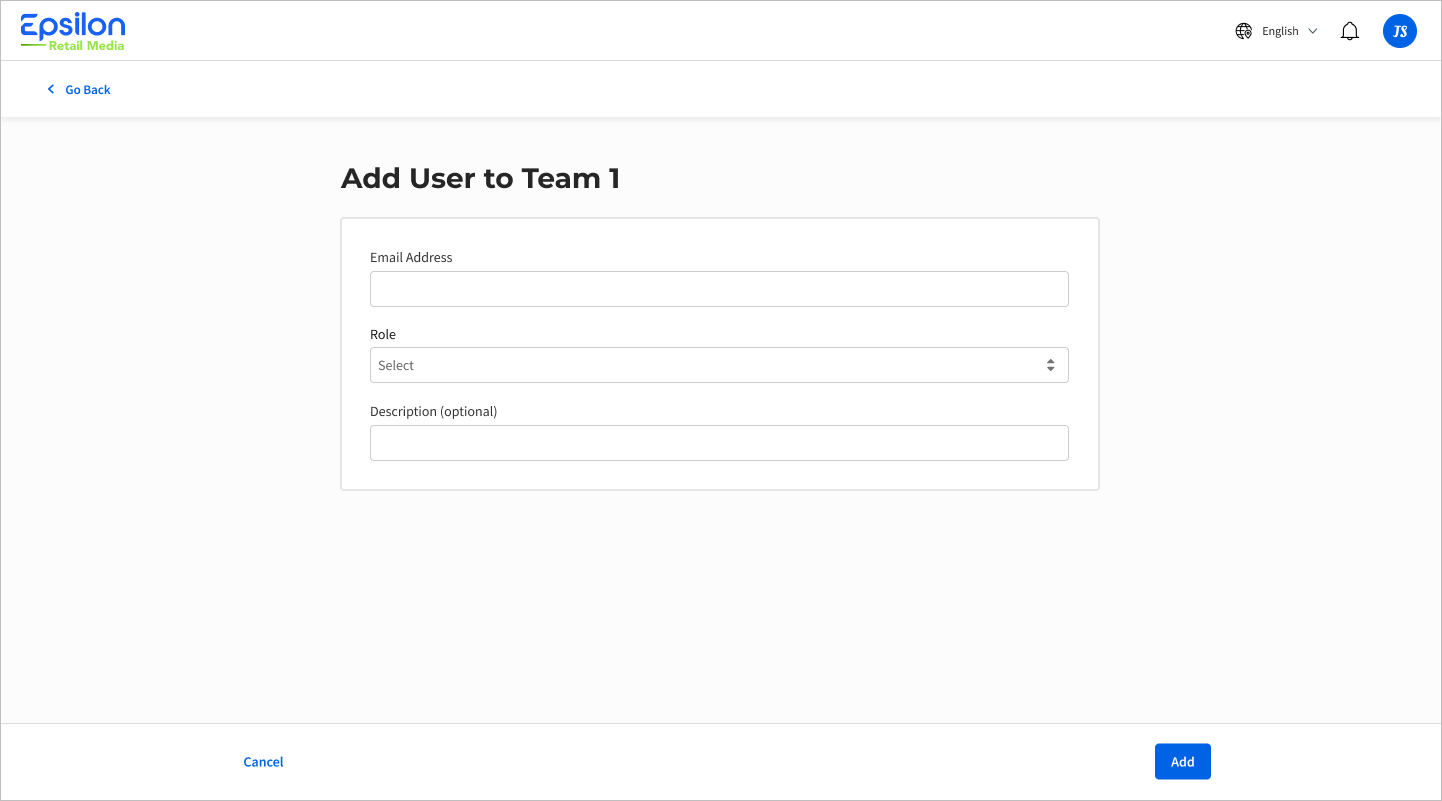The width and height of the screenshot is (1442, 801).
Task: Cancel adding the user
Action: 263,761
